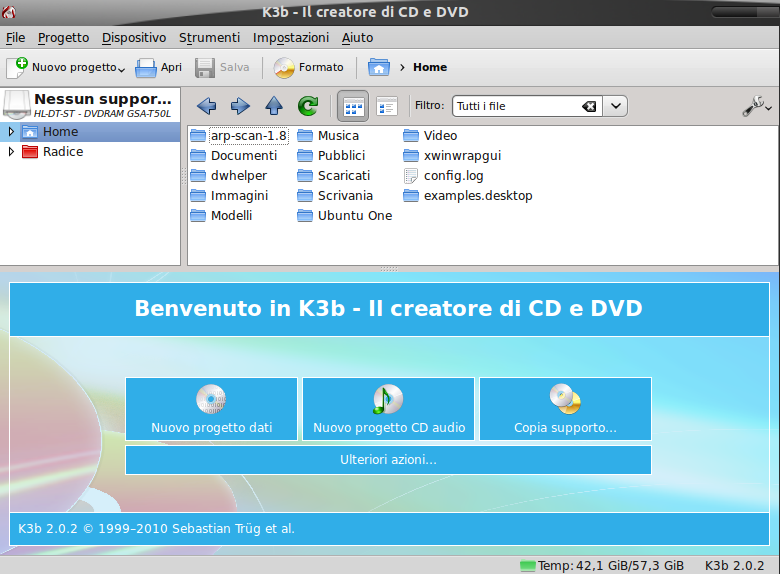This screenshot has width=780, height=574.
Task: Open the Progetto menu
Action: [x=64, y=38]
